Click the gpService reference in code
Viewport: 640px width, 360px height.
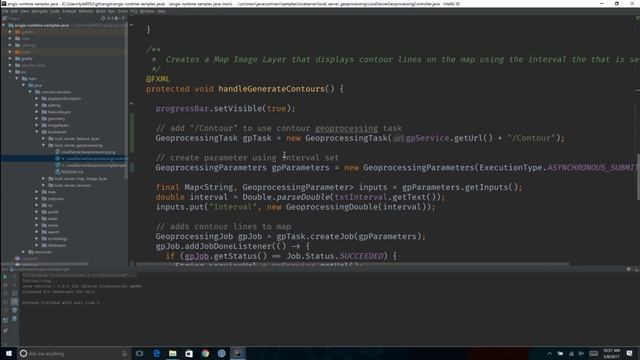click(x=427, y=138)
